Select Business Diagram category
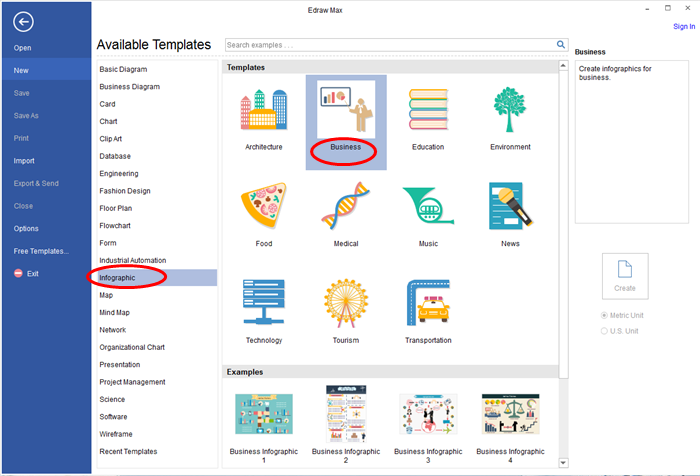Image resolution: width=700 pixels, height=476 pixels. coord(129,87)
